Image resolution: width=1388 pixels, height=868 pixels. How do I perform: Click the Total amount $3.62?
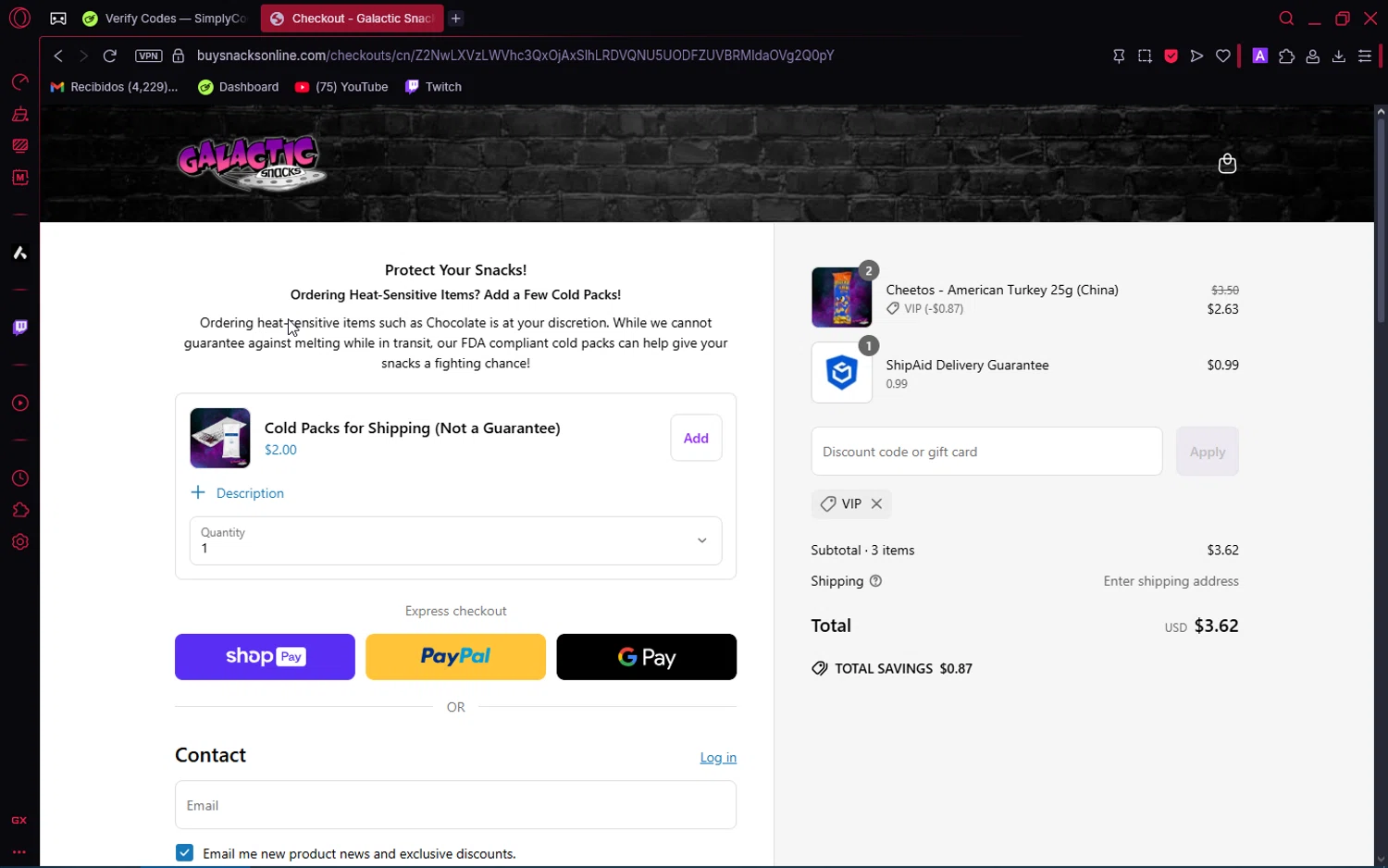pos(1216,626)
